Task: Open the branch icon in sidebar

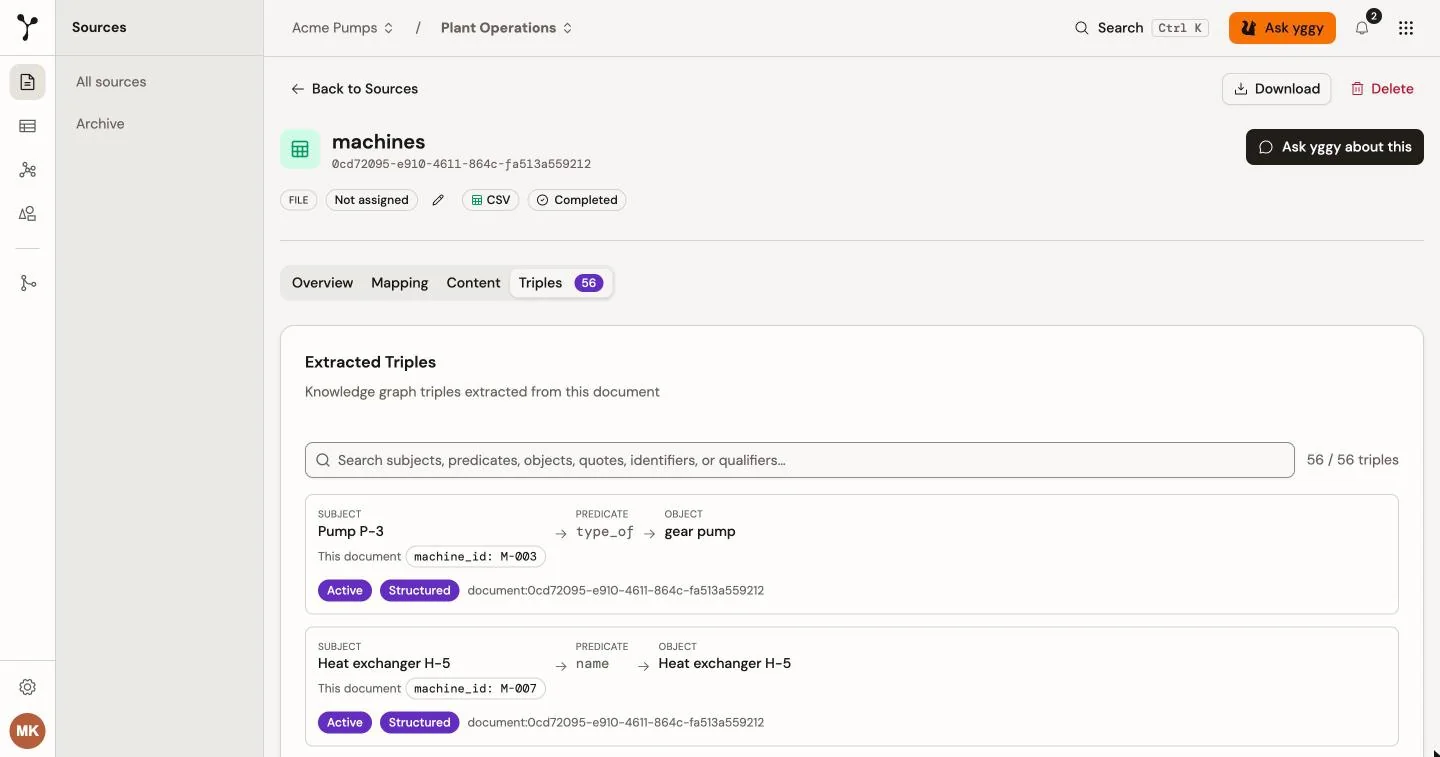Action: pos(28,284)
